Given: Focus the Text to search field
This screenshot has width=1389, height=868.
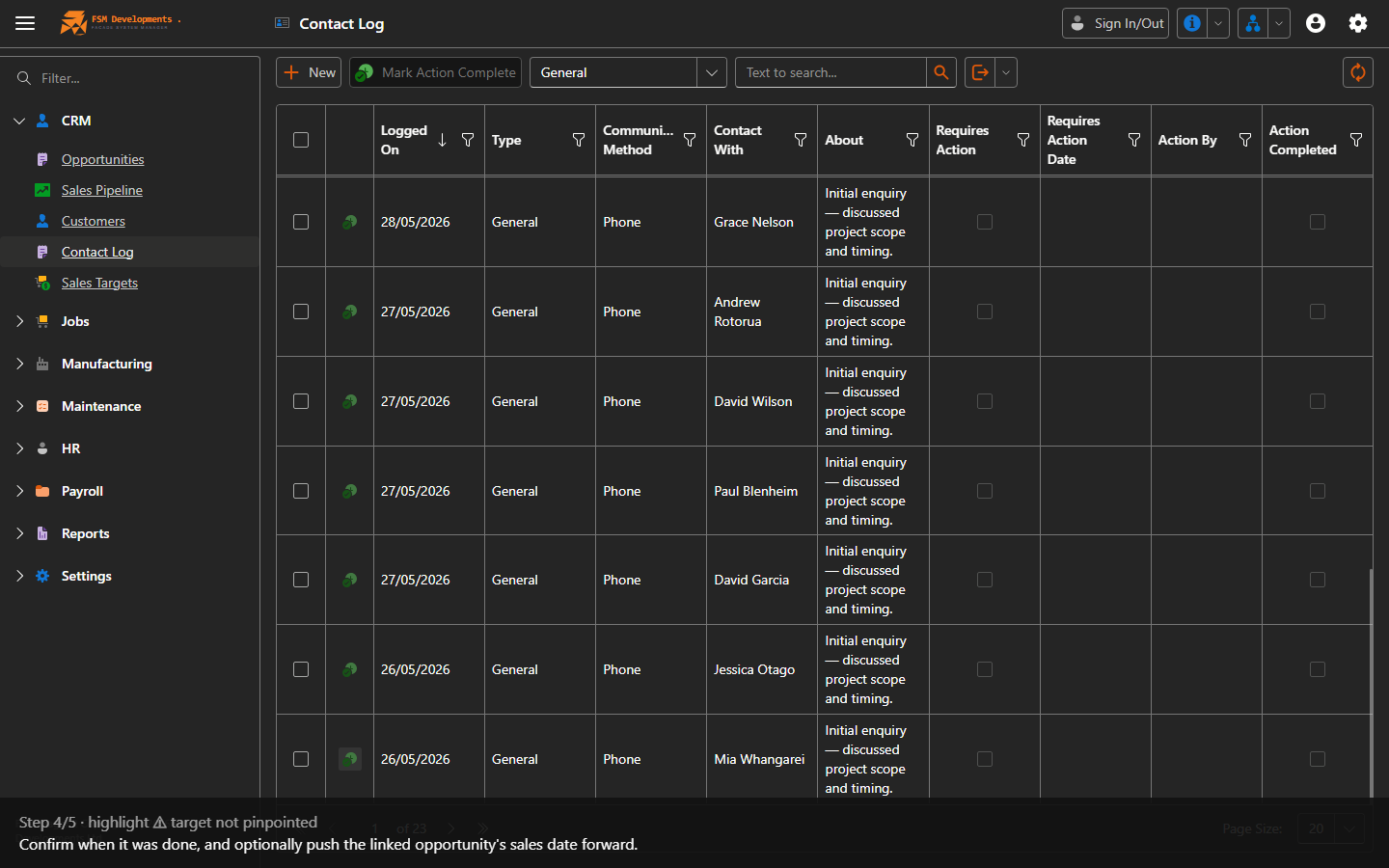Looking at the screenshot, I should (x=831, y=72).
